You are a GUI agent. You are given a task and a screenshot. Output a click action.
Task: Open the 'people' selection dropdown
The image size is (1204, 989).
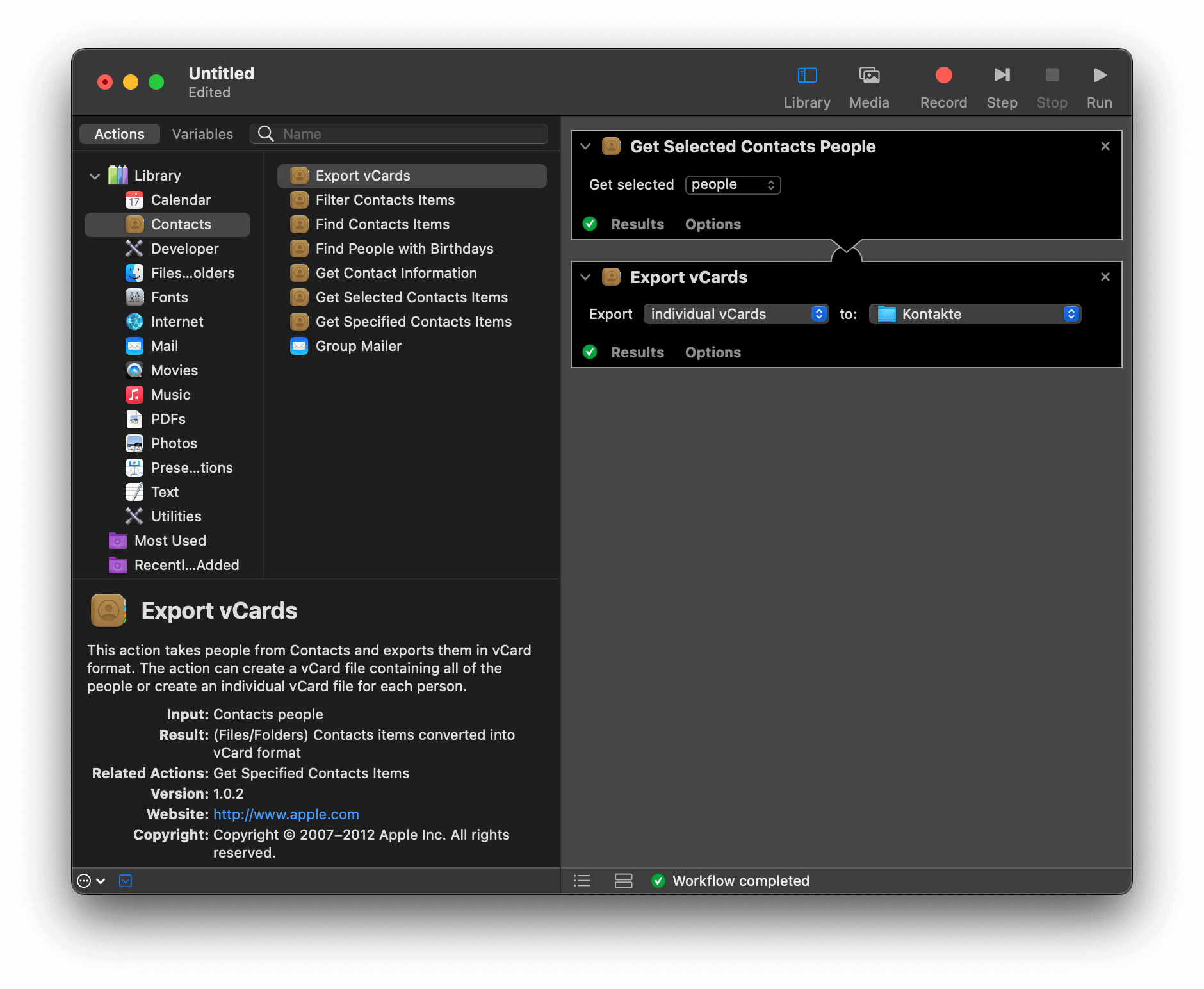(733, 185)
